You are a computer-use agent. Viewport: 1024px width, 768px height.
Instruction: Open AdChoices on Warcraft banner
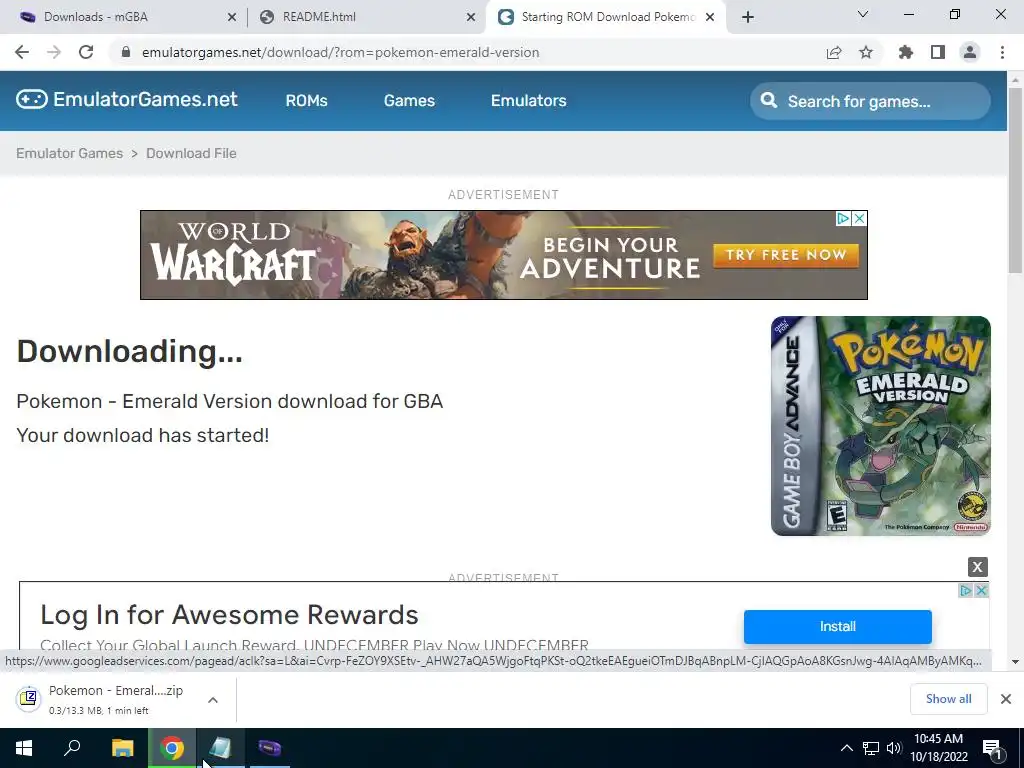click(843, 219)
